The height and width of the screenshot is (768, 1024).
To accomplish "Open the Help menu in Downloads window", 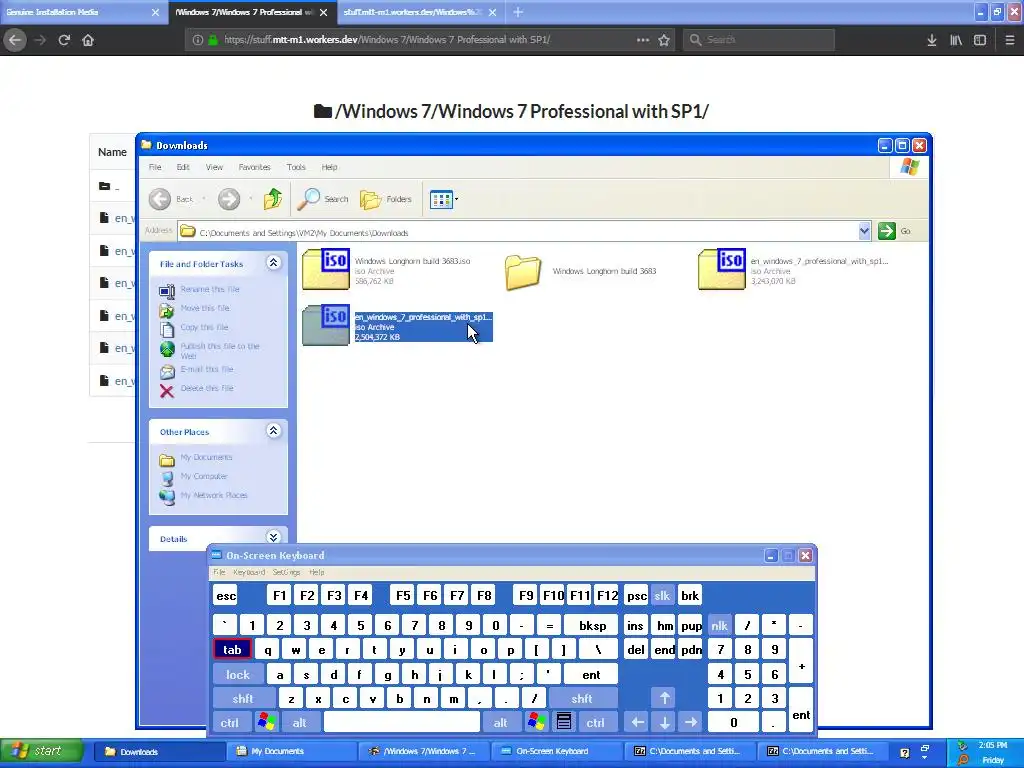I will coord(329,167).
